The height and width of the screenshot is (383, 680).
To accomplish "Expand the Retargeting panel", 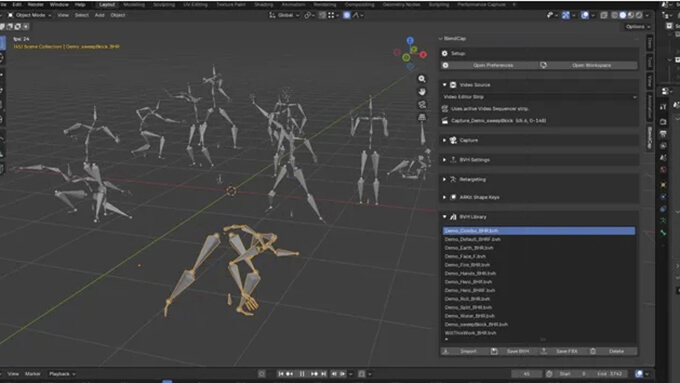I will tap(445, 179).
